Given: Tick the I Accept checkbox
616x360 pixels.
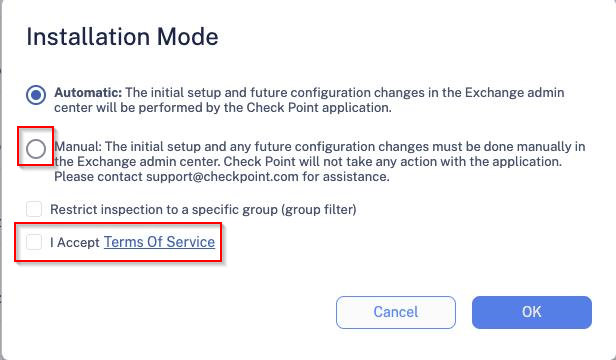Looking at the screenshot, I should click(34, 242).
